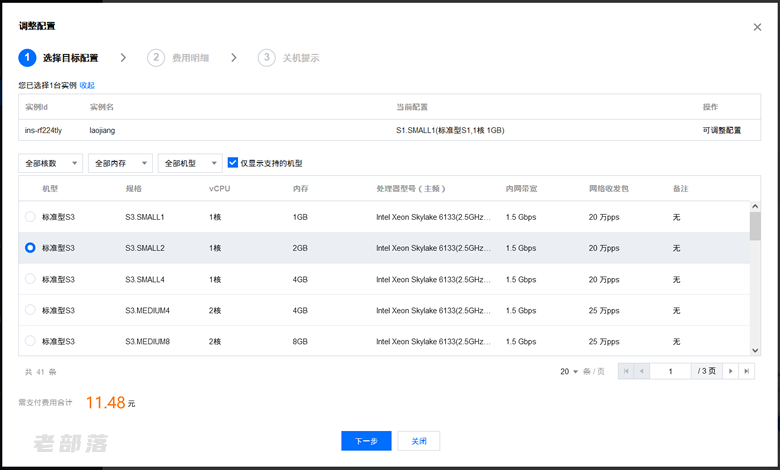Viewport: 780px width, 470px height.
Task: Click instance name laojiang
Action: coord(102,130)
